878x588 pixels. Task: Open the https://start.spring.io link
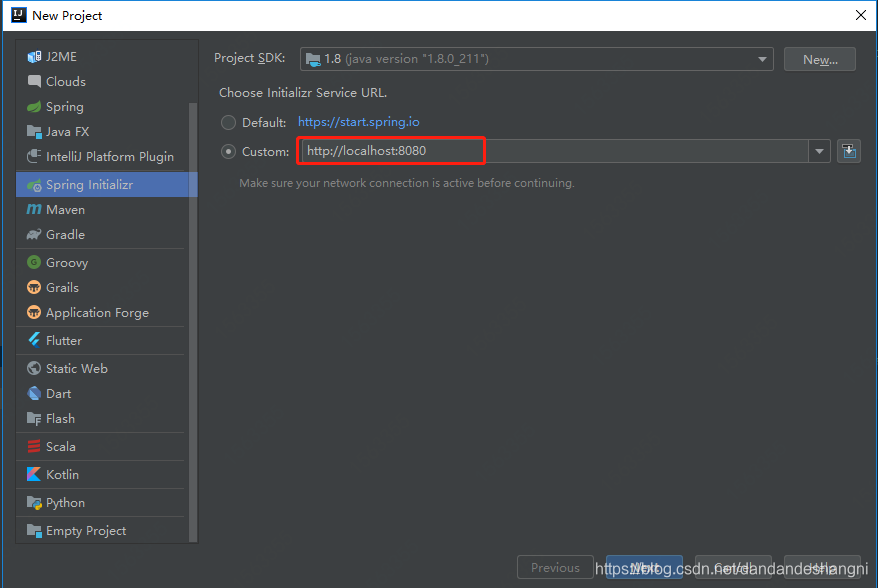click(358, 122)
